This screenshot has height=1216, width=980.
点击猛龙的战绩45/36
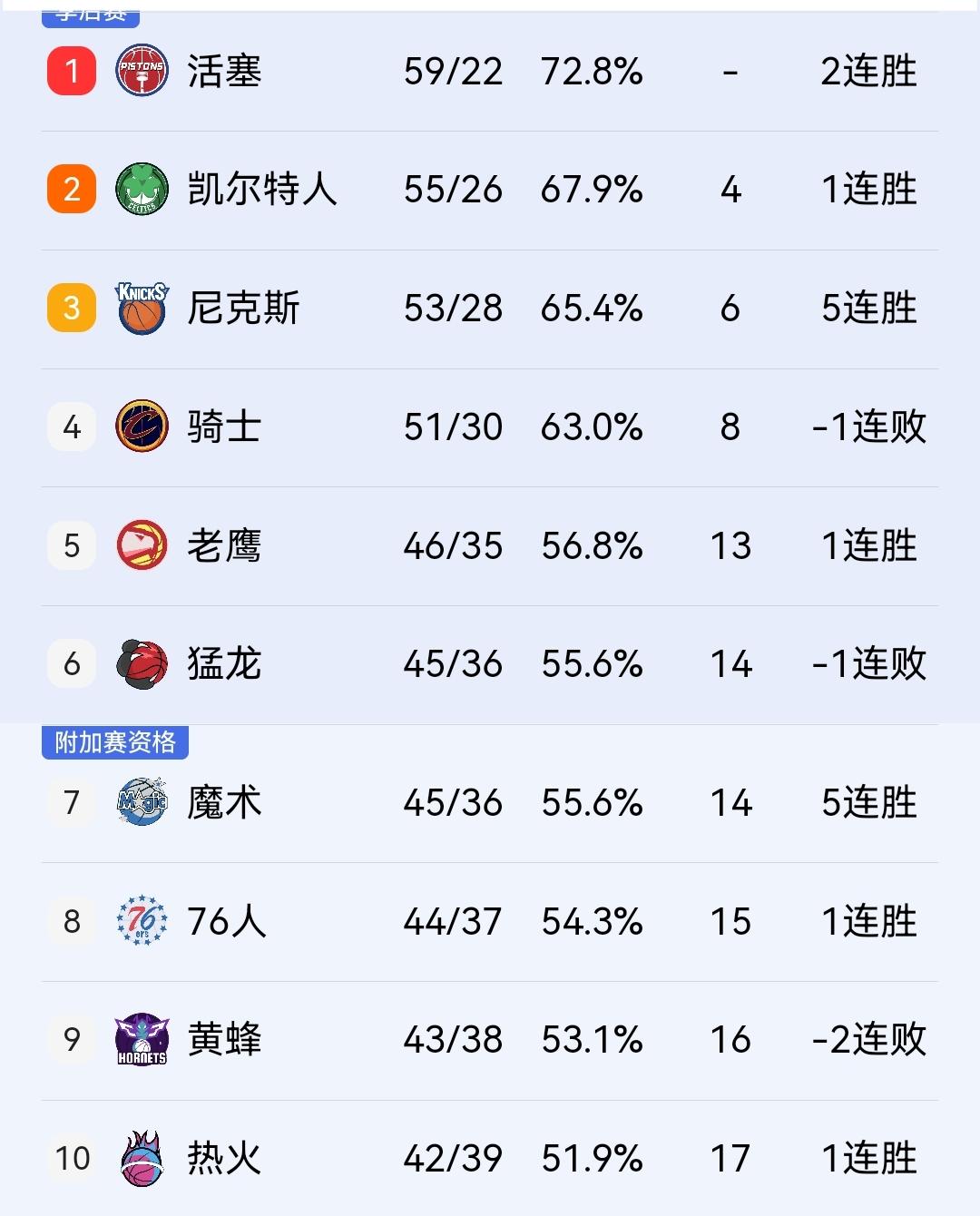[x=454, y=663]
